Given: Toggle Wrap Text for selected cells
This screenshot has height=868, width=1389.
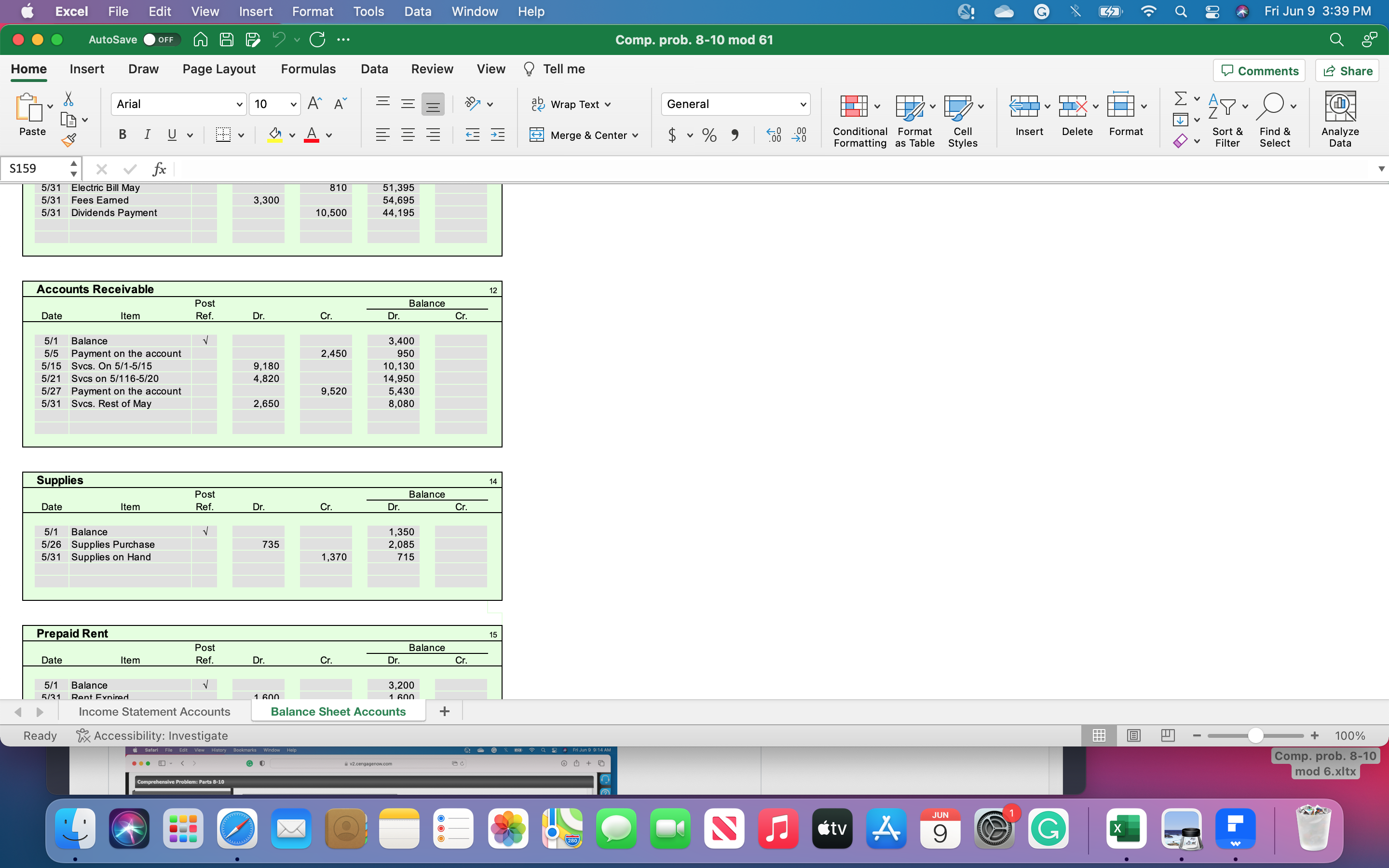Looking at the screenshot, I should click(x=571, y=104).
